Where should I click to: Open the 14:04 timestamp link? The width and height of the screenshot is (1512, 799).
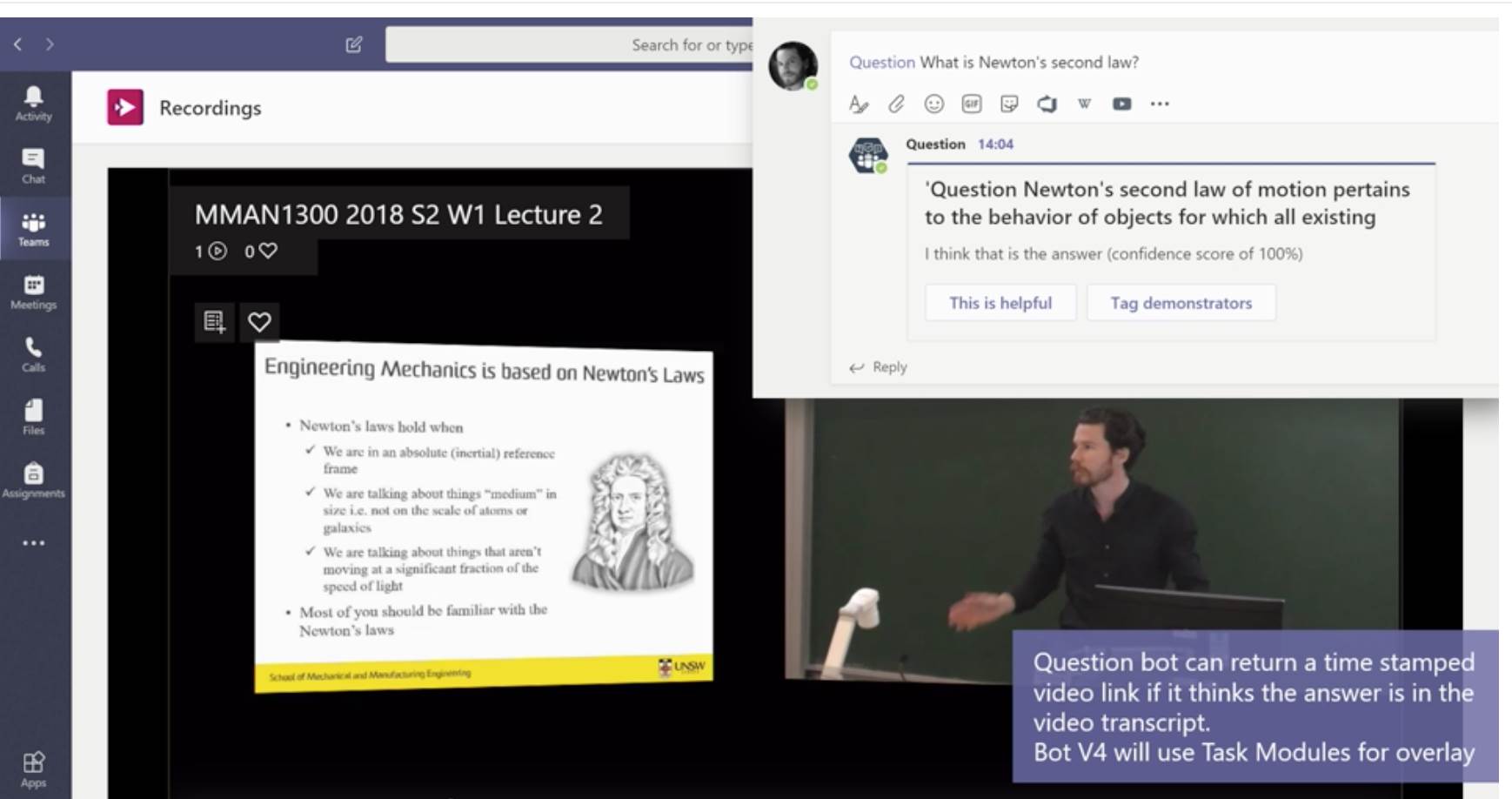click(x=995, y=144)
